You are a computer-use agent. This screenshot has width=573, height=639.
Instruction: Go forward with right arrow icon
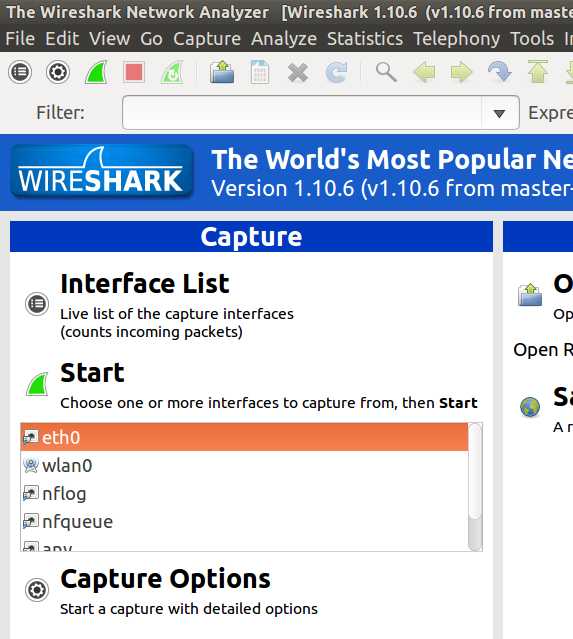tap(461, 73)
